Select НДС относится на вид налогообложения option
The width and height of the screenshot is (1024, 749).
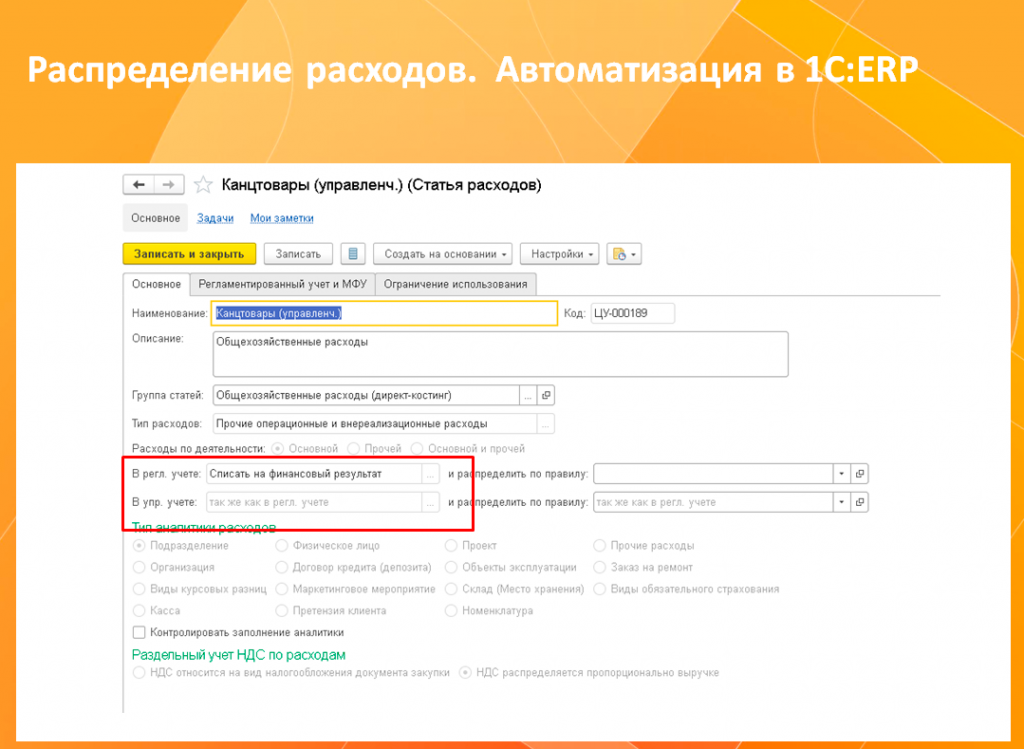[138, 673]
